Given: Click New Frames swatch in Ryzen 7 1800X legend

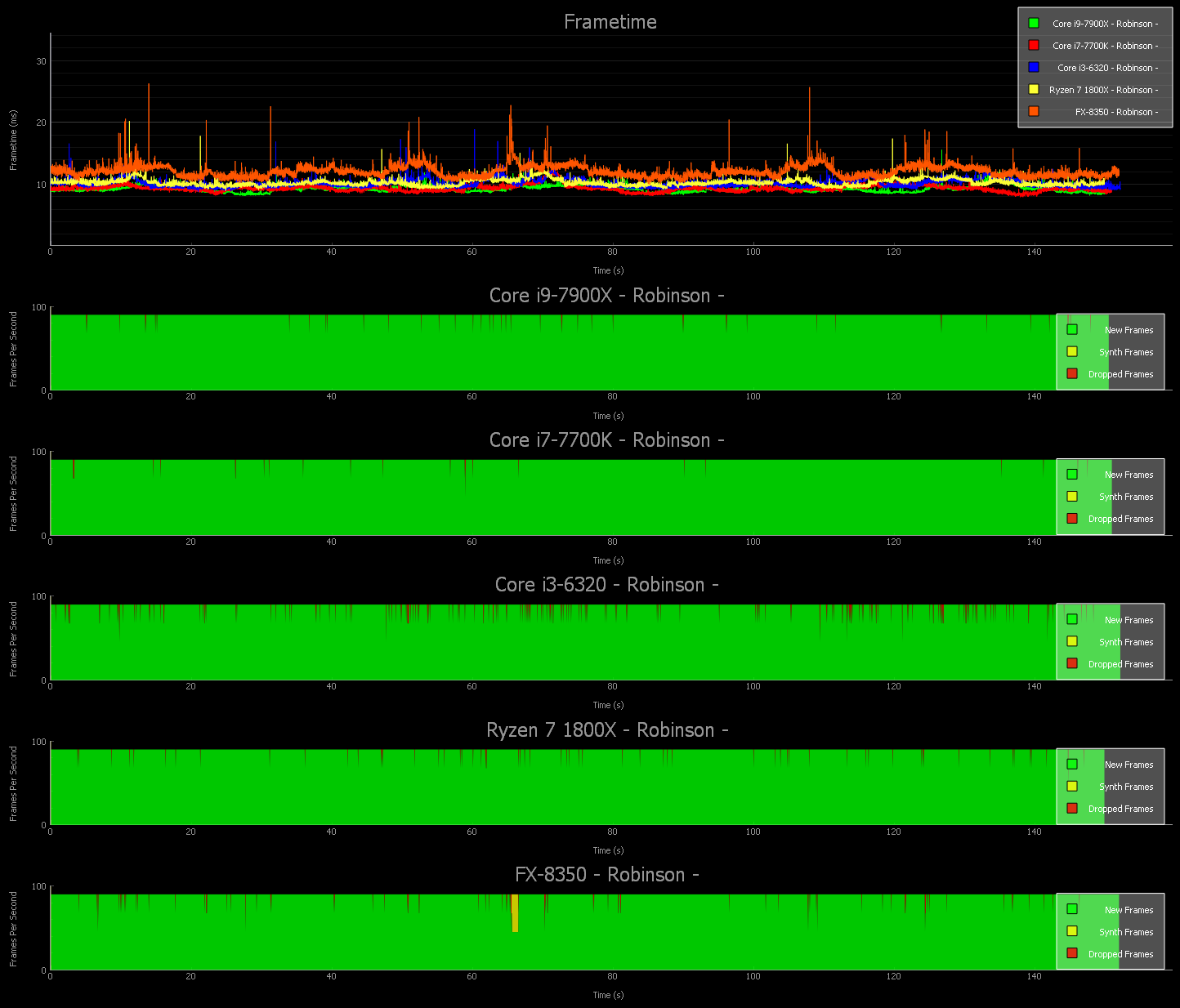Looking at the screenshot, I should 1072,764.
